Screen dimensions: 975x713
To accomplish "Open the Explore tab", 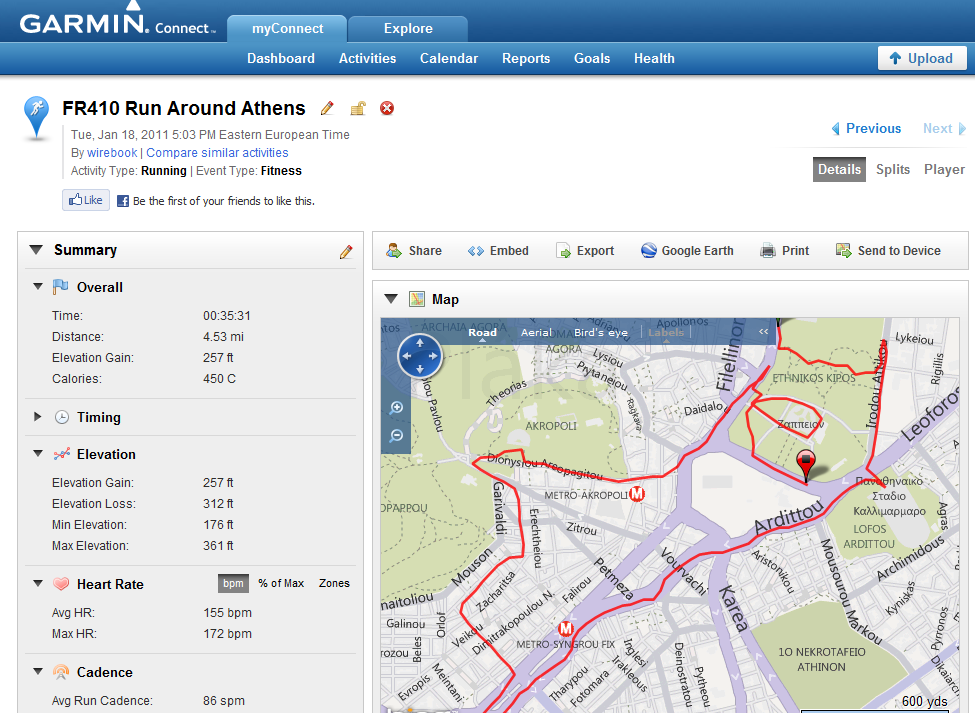I will (x=408, y=29).
